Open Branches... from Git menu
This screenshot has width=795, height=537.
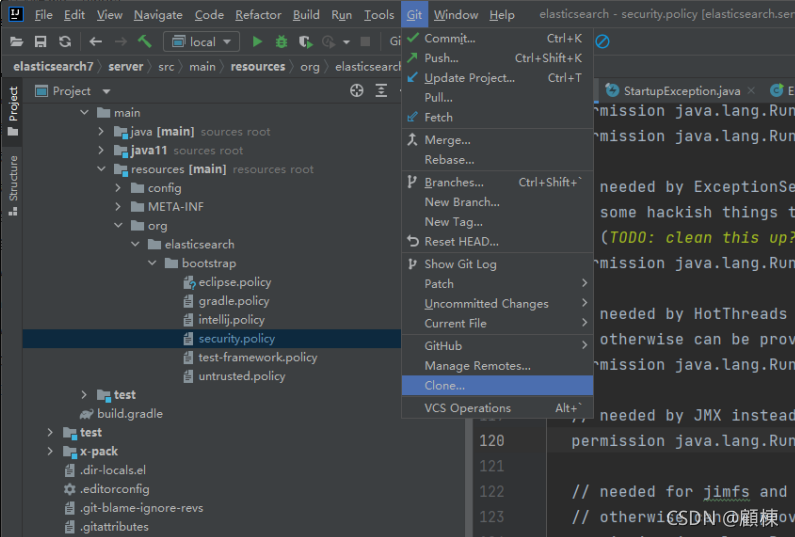pos(497,182)
